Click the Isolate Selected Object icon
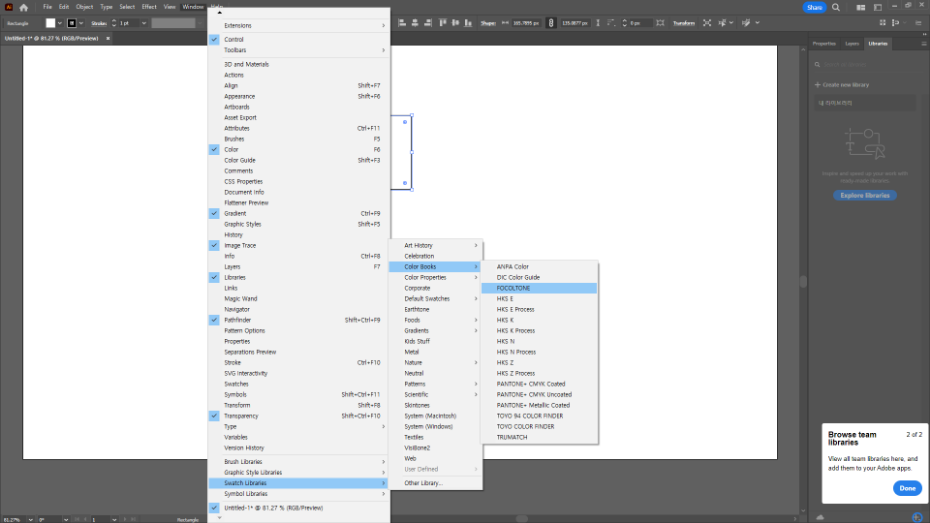Screen dimensions: 930x523 coord(707,23)
